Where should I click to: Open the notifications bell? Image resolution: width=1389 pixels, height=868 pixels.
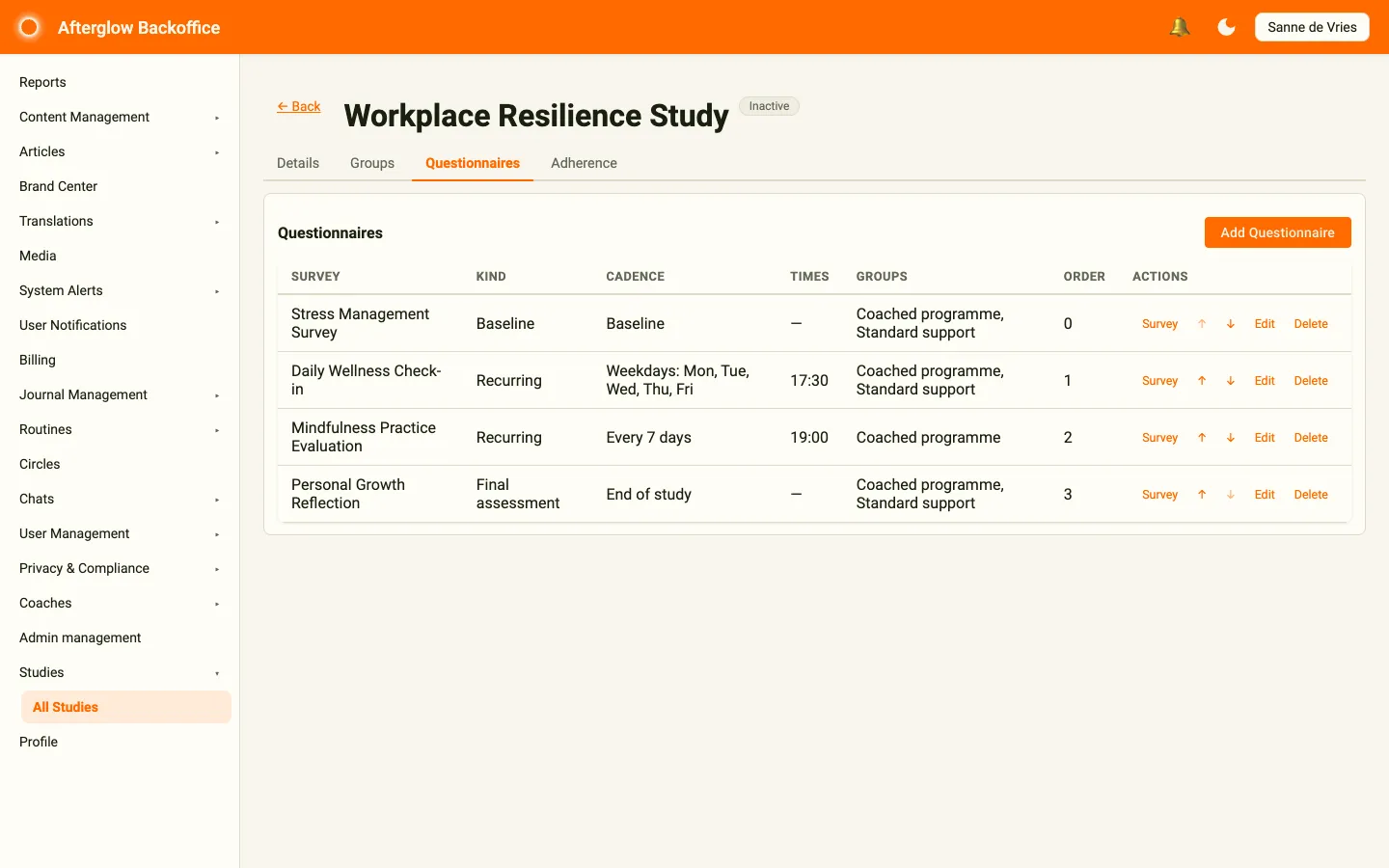point(1179,27)
